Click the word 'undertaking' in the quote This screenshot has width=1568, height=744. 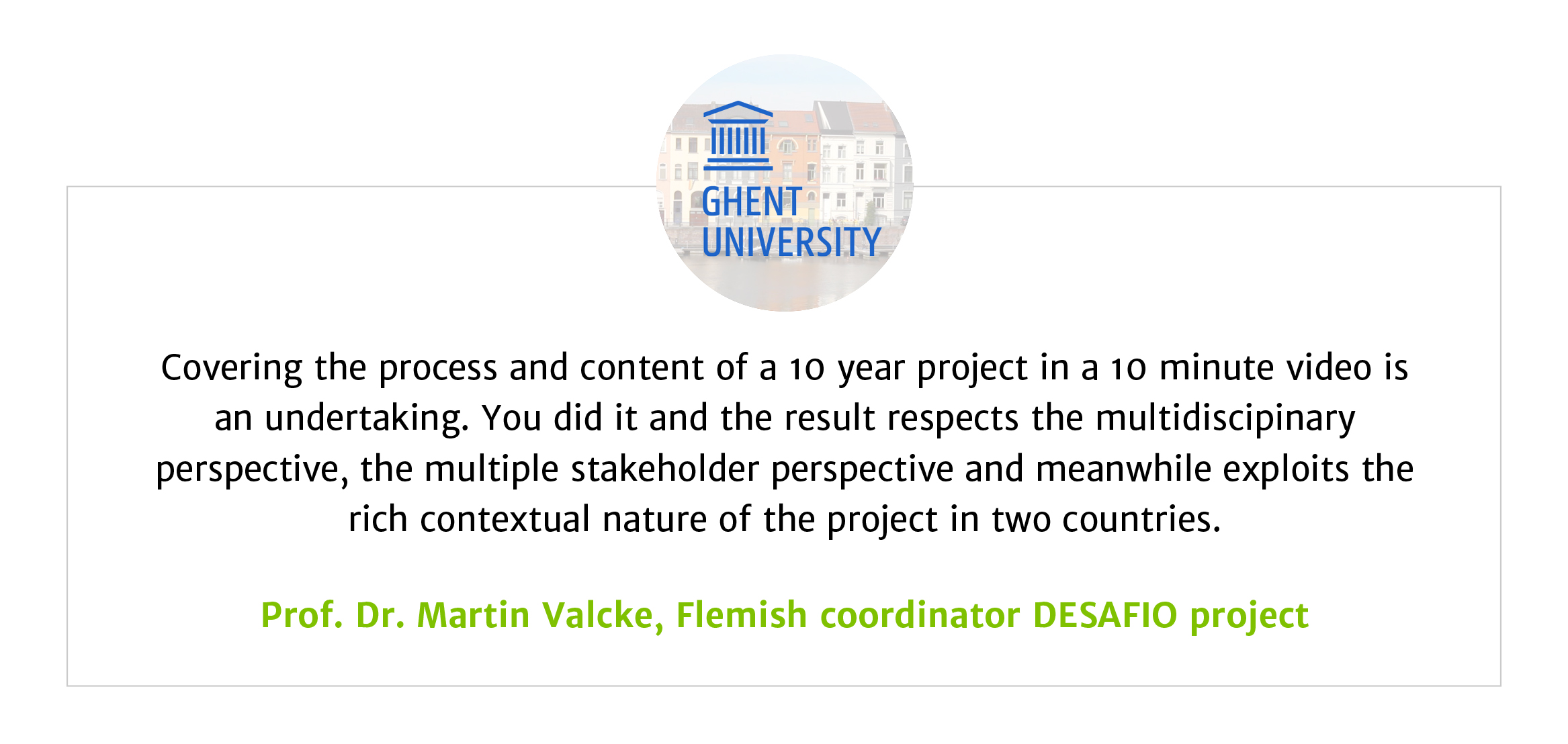(x=366, y=418)
